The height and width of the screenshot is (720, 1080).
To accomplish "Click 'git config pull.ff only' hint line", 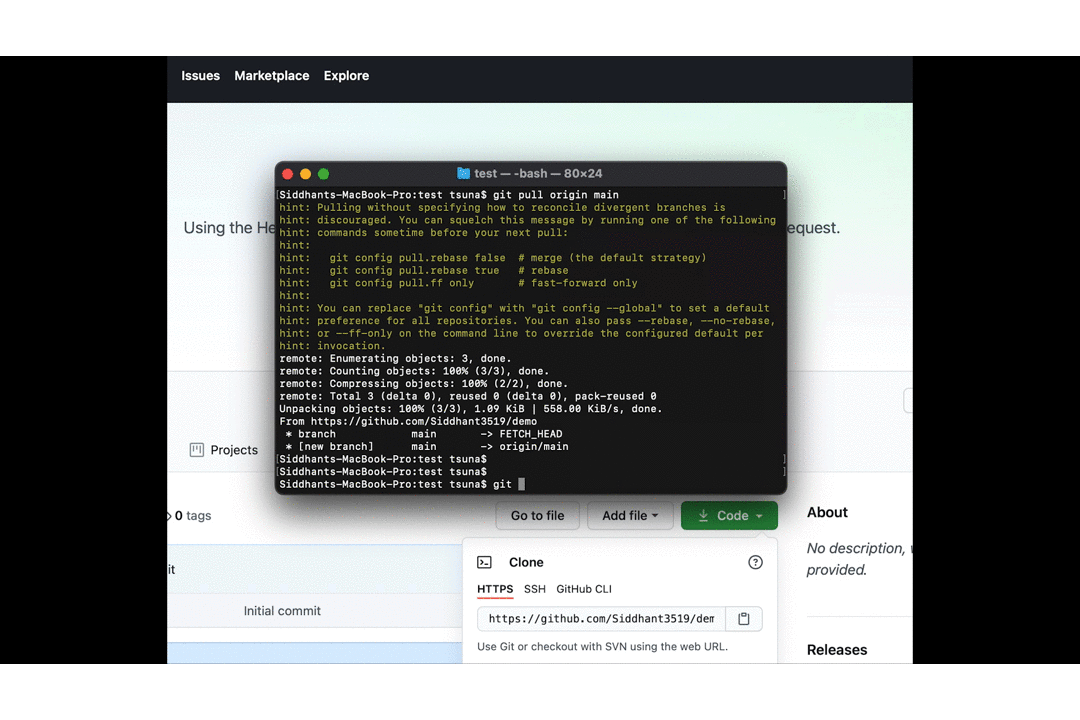I will (x=458, y=283).
